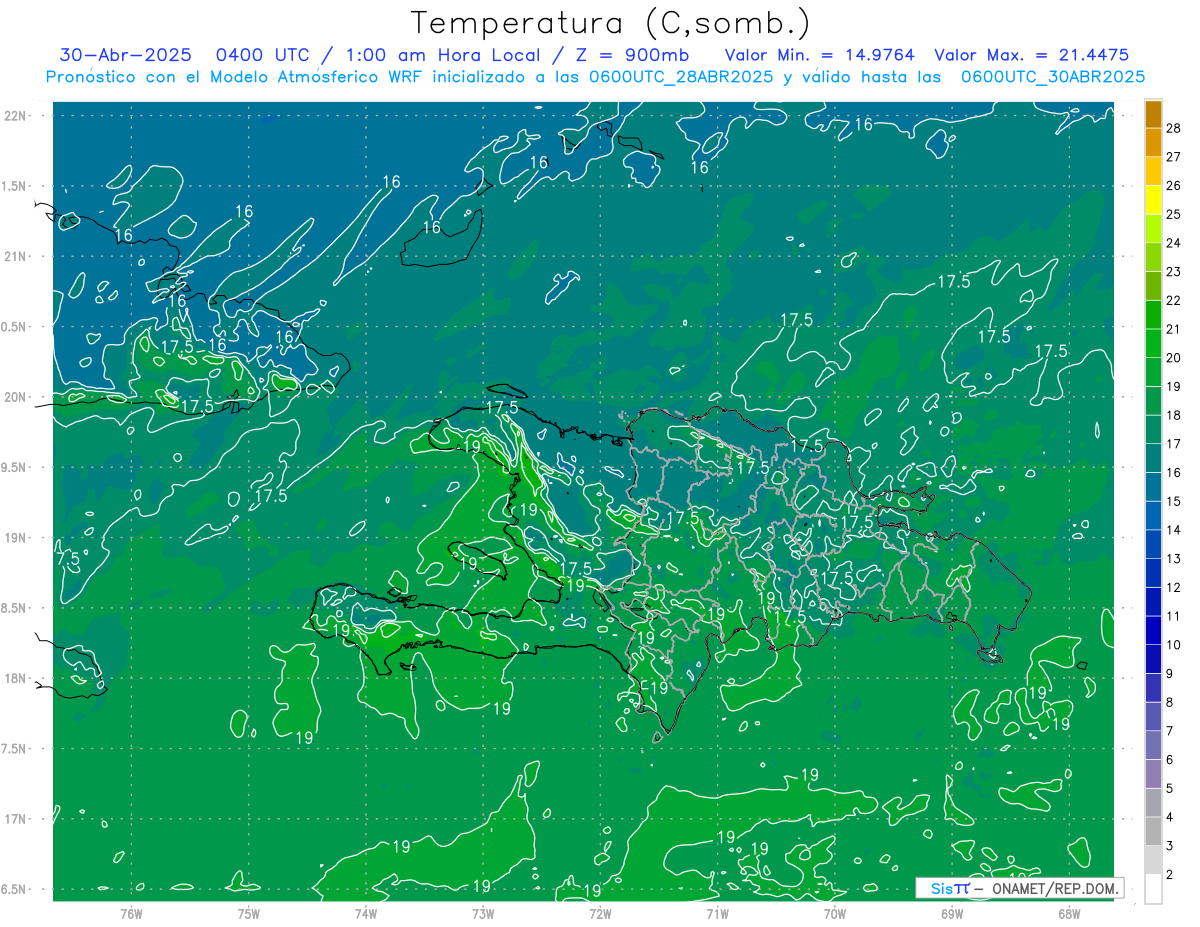Click the '5' colorbar scale label
This screenshot has height=927, width=1200.
1171,789
